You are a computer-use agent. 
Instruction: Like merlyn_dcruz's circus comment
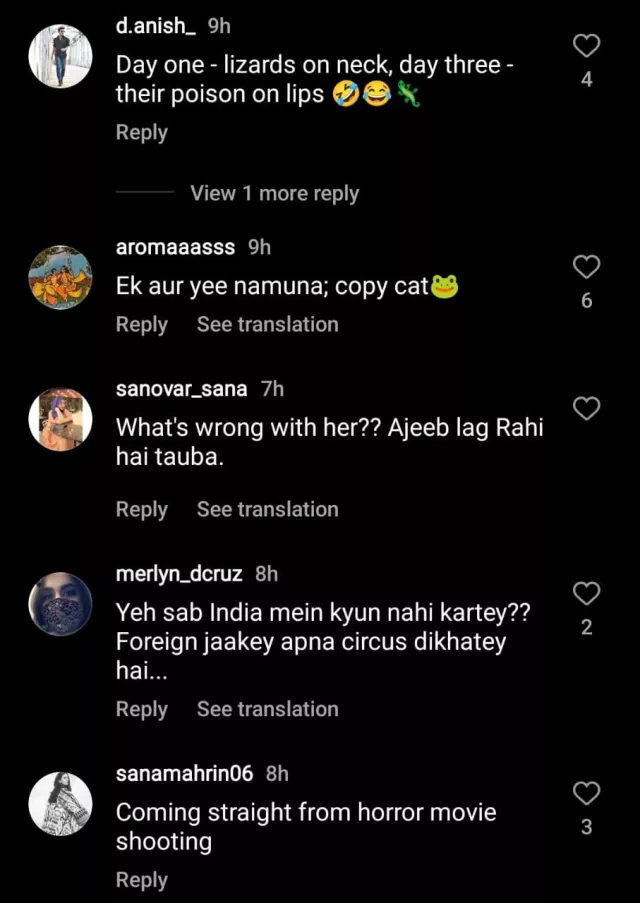(x=587, y=594)
